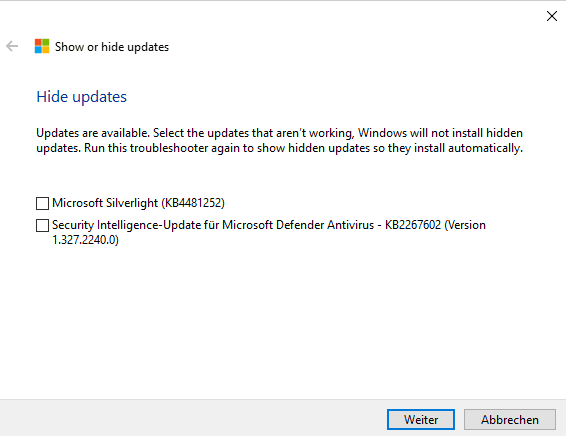Click the version number 1.327.2240.0 text

[85, 240]
